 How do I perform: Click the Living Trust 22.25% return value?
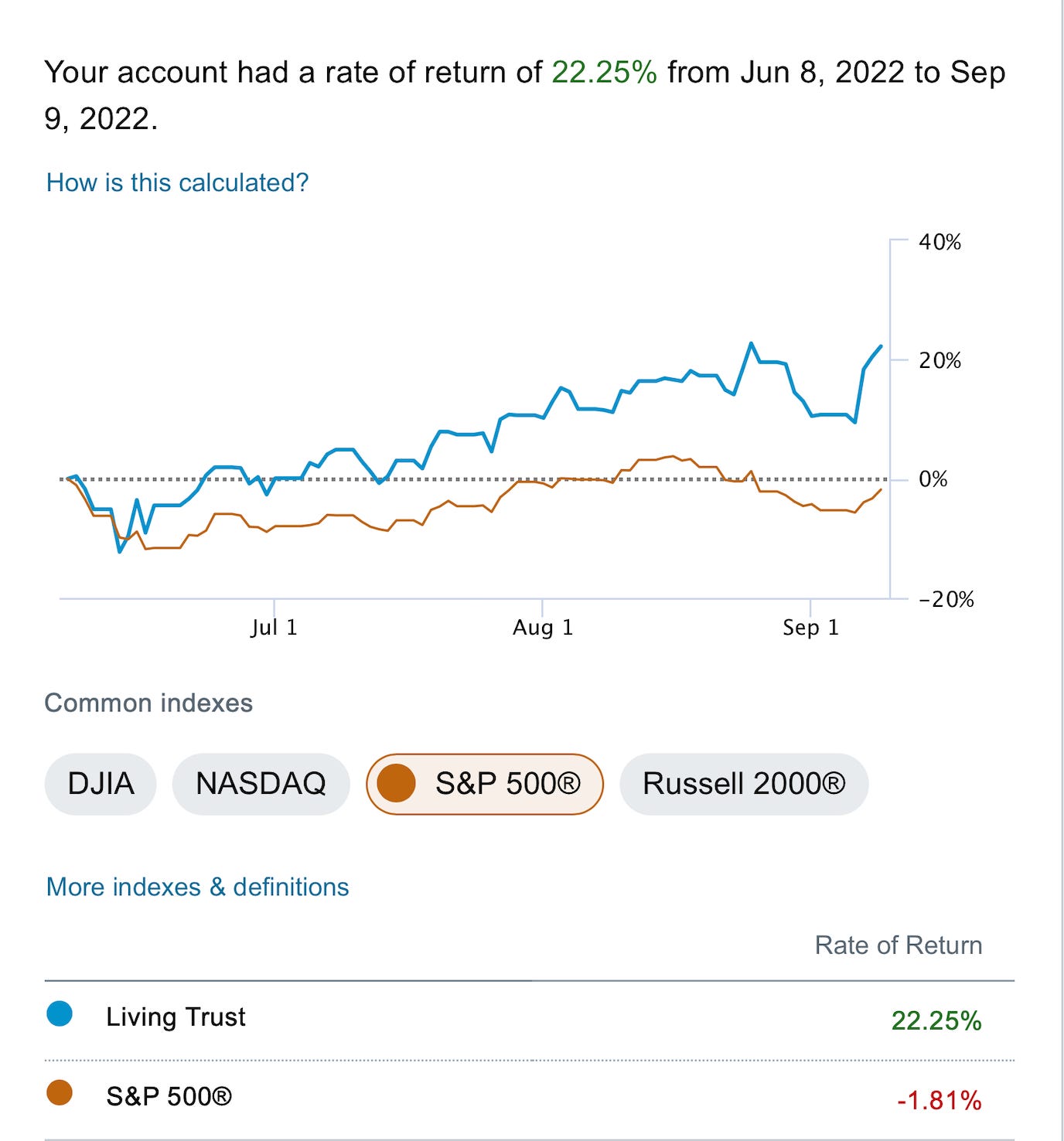[x=936, y=1020]
